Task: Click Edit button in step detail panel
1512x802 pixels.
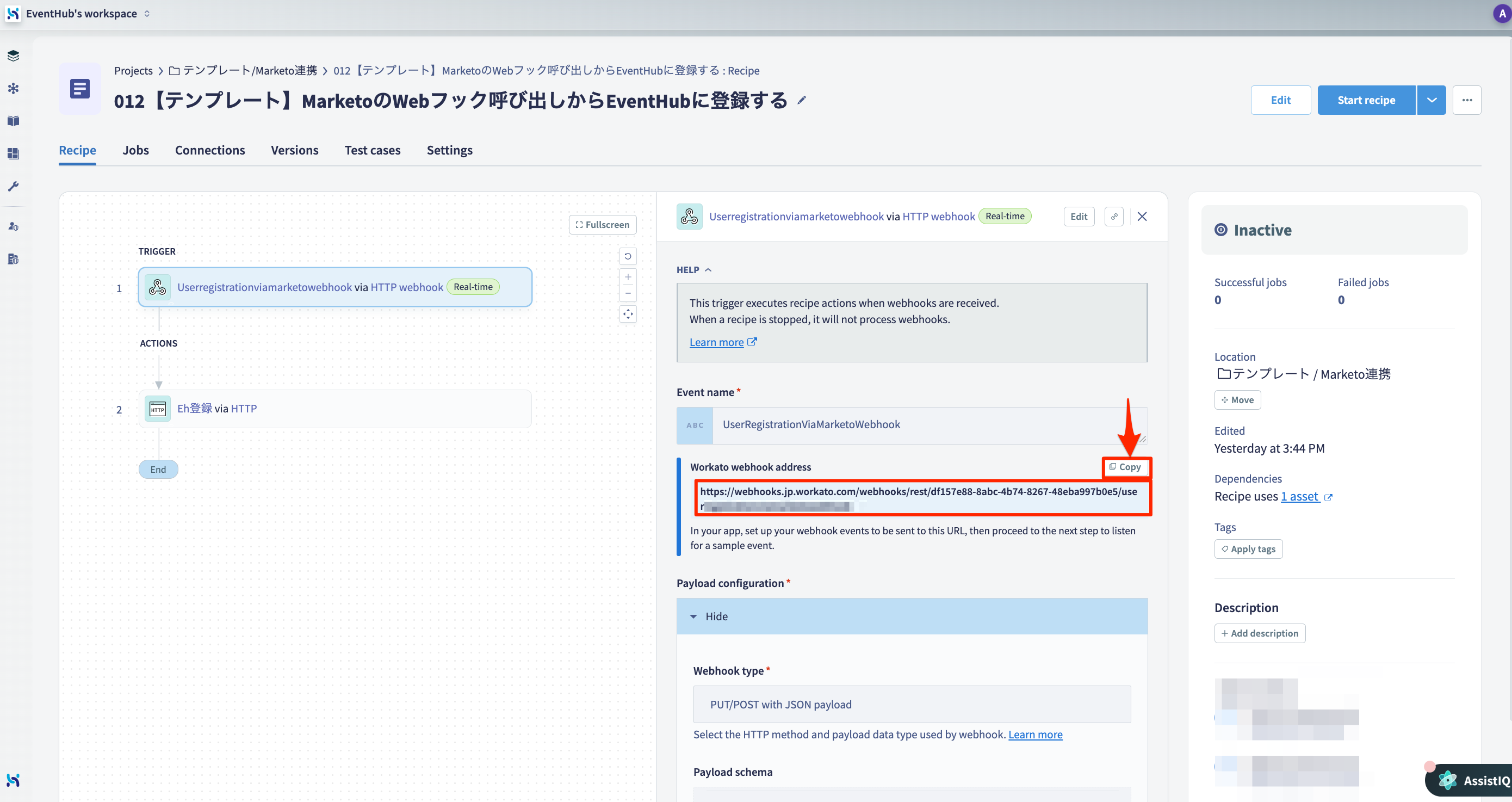Action: [x=1079, y=217]
